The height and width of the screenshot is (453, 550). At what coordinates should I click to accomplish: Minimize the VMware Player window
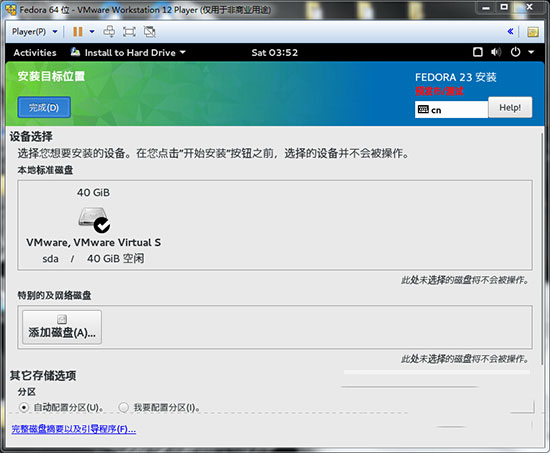[x=486, y=7]
